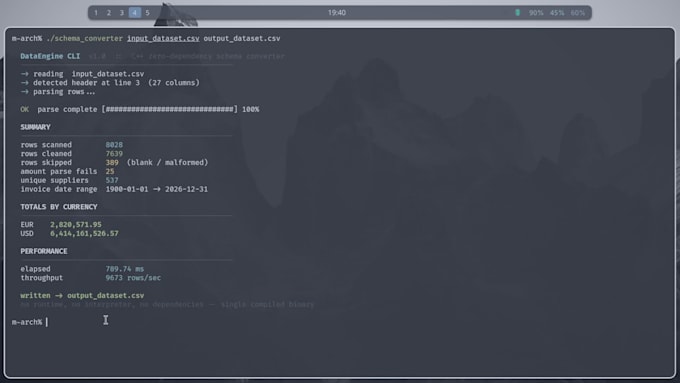Switch to workspace 5 in the top bar
The height and width of the screenshot is (383, 680).
coord(147,13)
